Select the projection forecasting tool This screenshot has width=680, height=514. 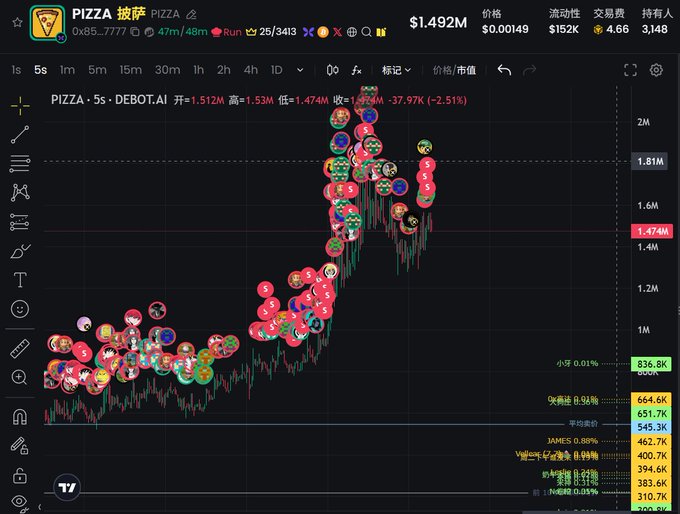point(20,222)
